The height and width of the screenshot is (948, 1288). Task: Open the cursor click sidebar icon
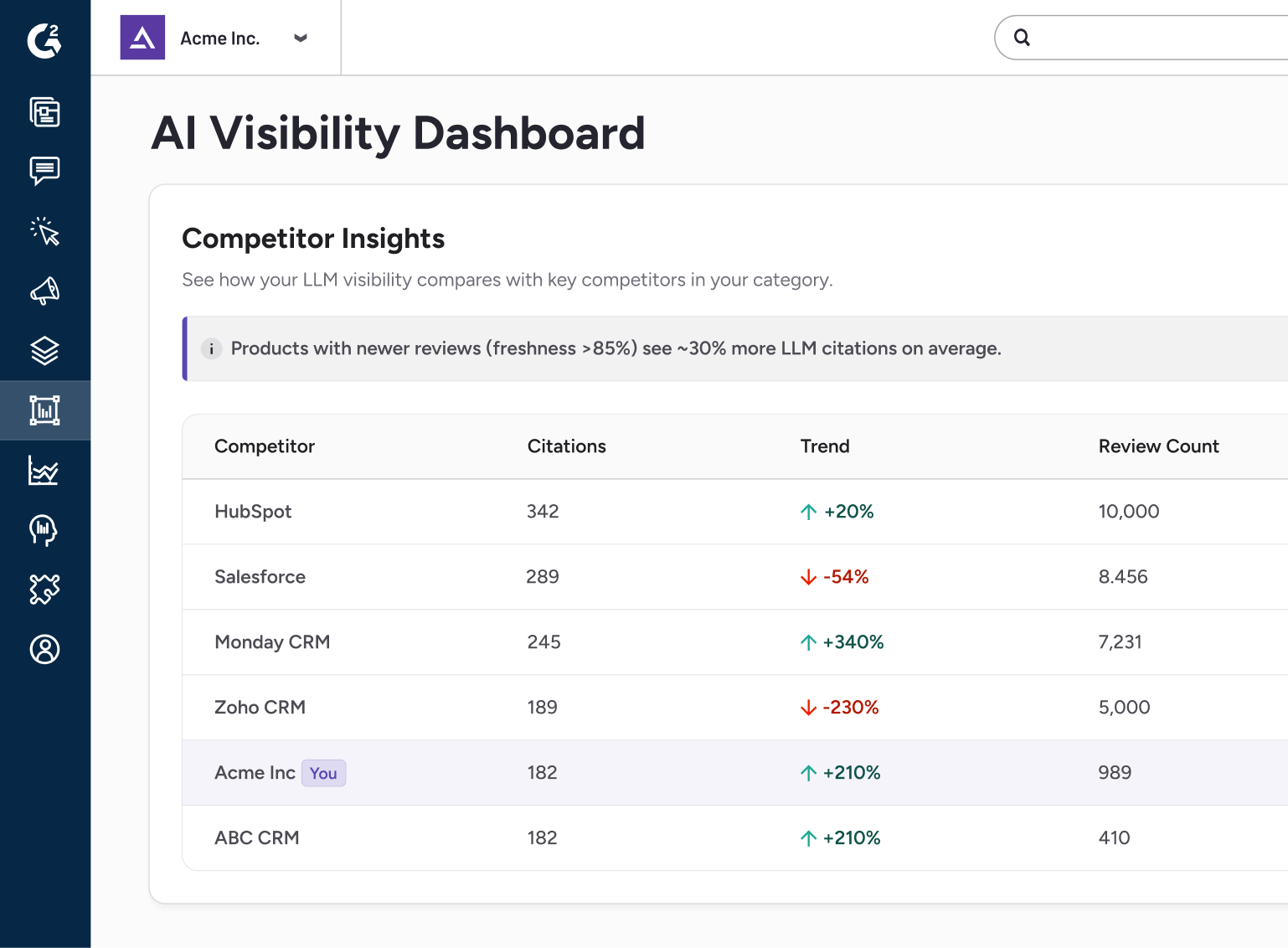click(x=44, y=231)
